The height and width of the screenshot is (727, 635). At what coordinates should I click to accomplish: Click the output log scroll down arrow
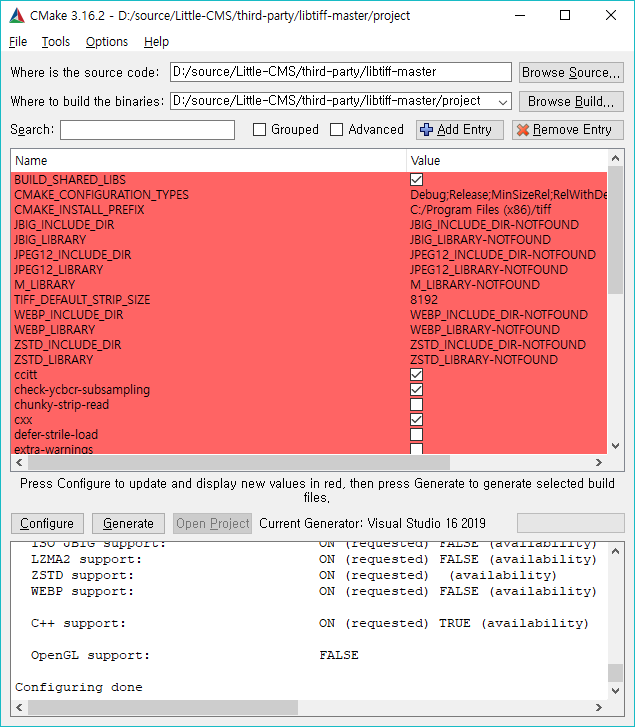616,690
